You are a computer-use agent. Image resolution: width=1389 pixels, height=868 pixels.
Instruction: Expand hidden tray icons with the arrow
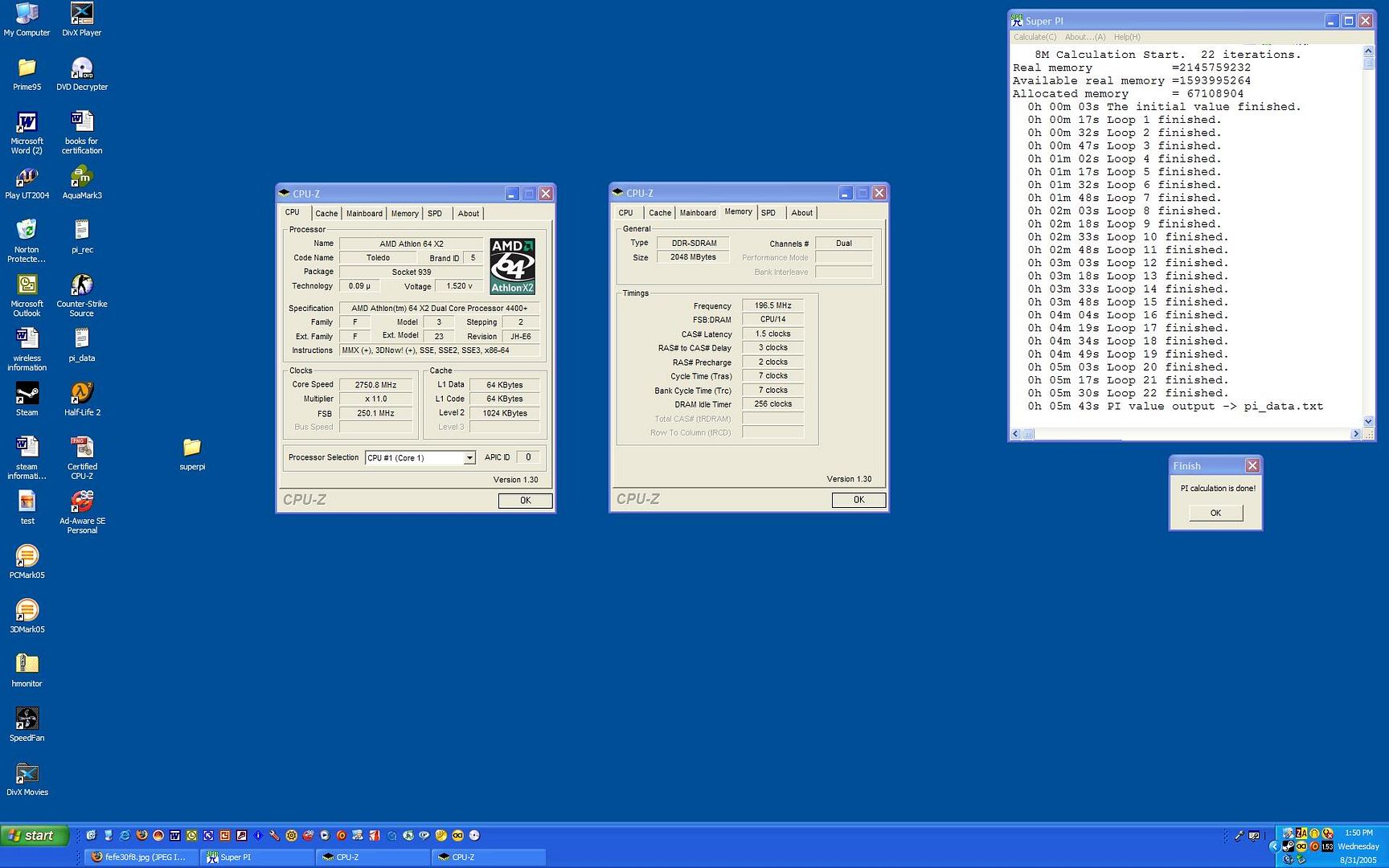tap(1274, 846)
